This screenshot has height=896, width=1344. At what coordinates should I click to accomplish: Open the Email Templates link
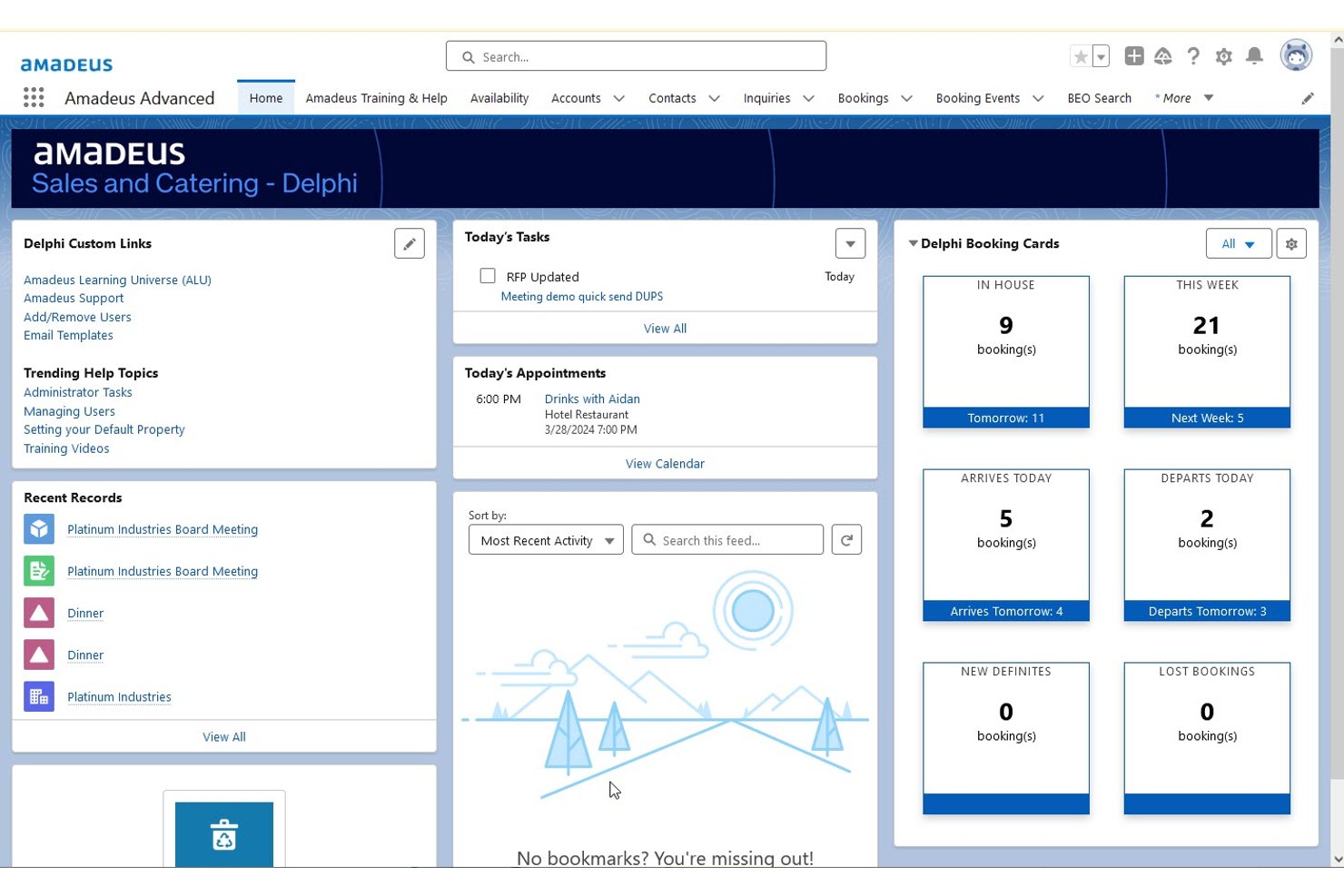coord(68,335)
